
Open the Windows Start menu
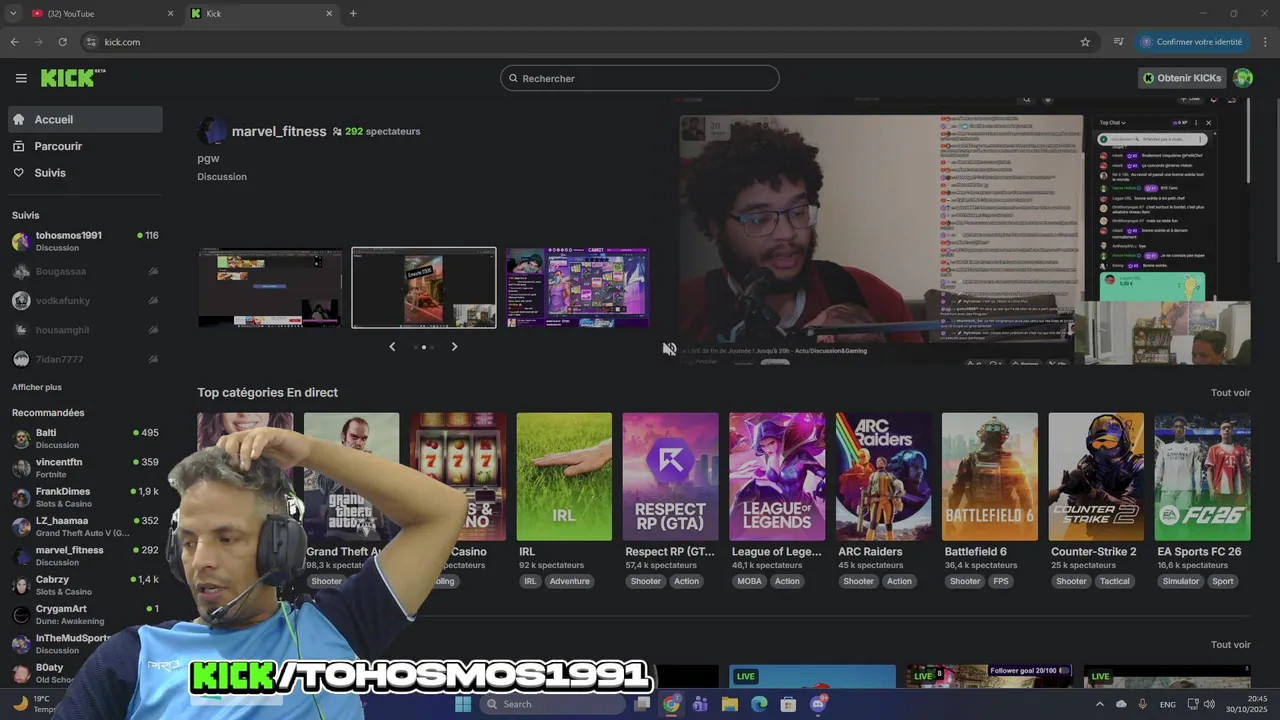(x=463, y=704)
